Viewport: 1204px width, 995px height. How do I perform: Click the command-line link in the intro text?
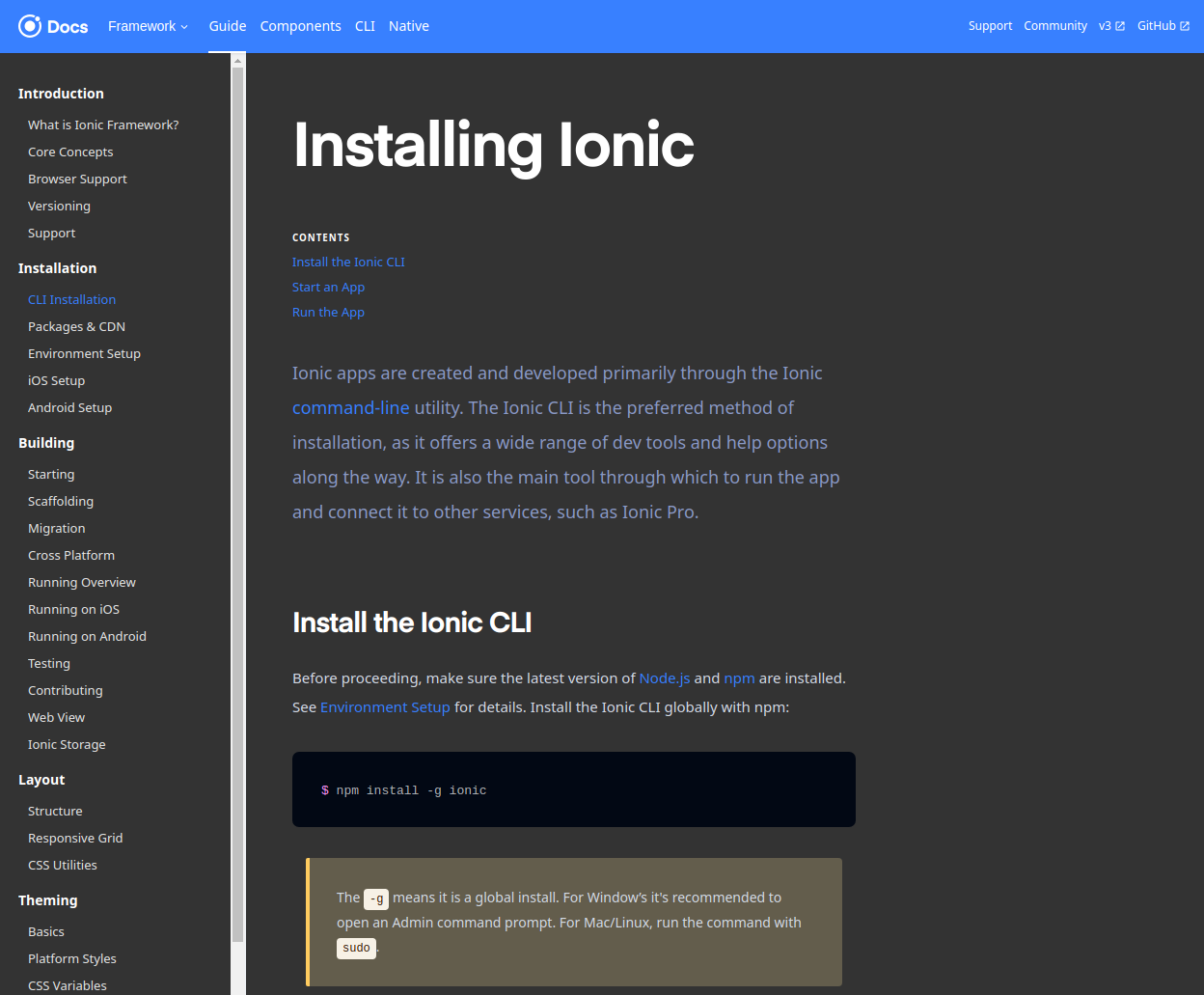pos(350,407)
